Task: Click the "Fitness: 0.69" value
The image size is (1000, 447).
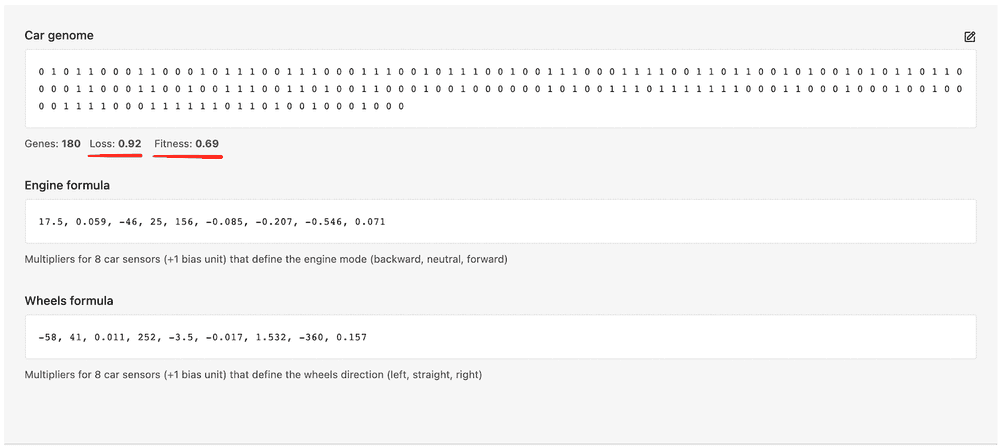Action: point(186,144)
